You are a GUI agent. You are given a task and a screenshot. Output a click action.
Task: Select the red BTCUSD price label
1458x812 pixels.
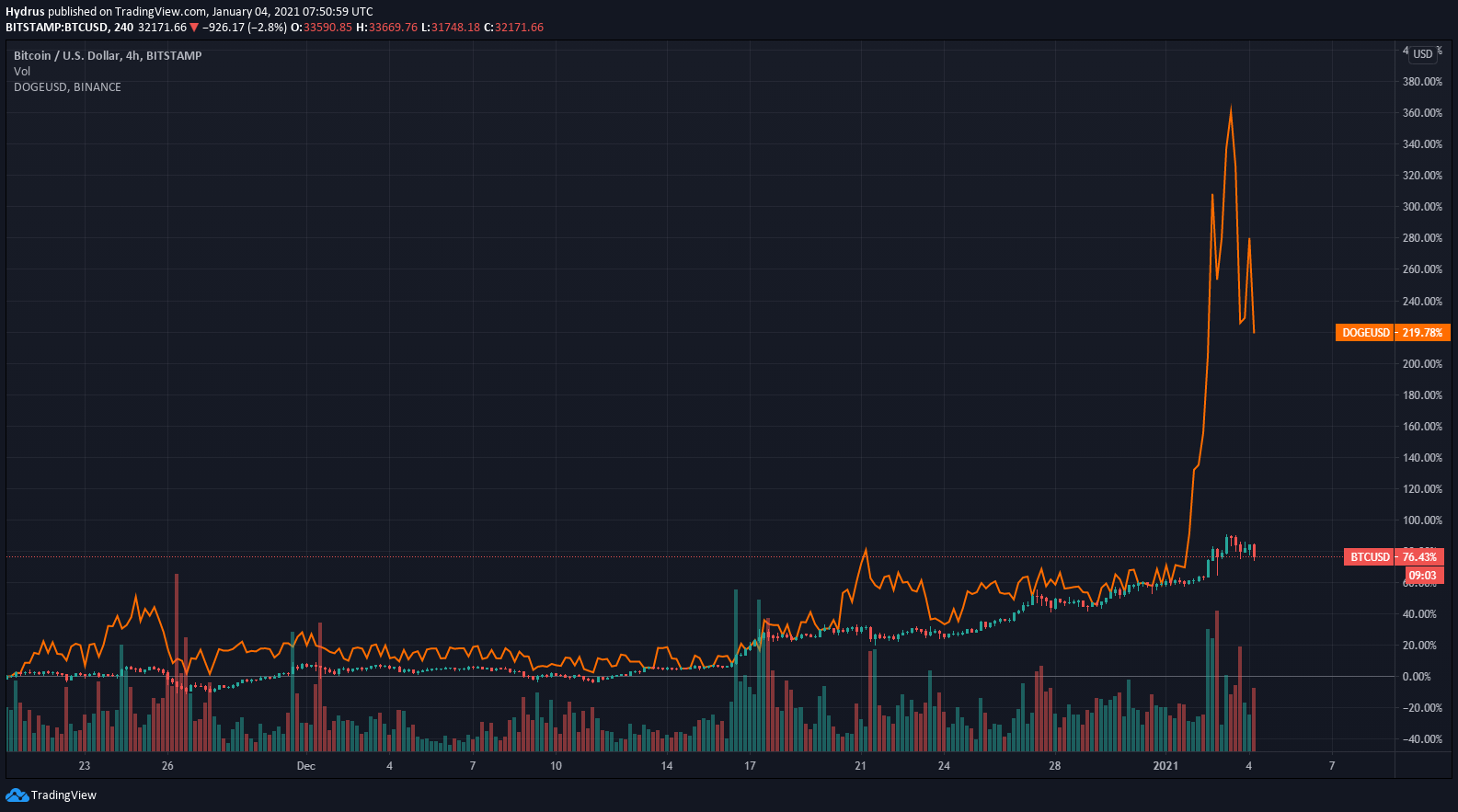pos(1394,557)
